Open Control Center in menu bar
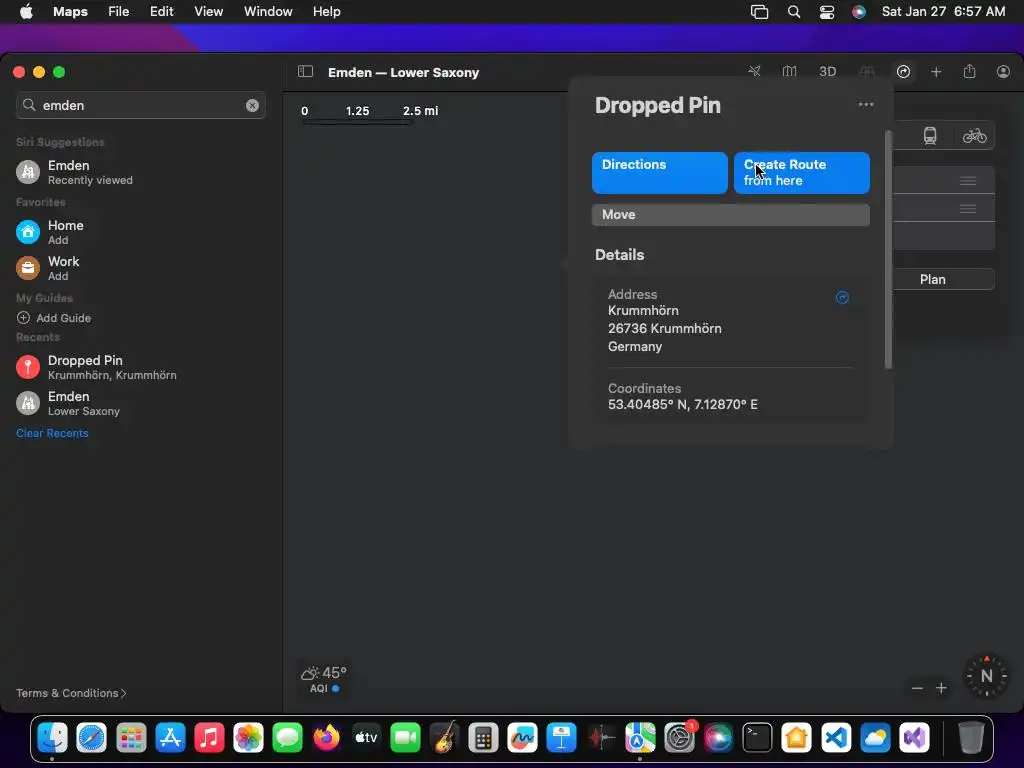Viewport: 1024px width, 768px height. tap(827, 12)
